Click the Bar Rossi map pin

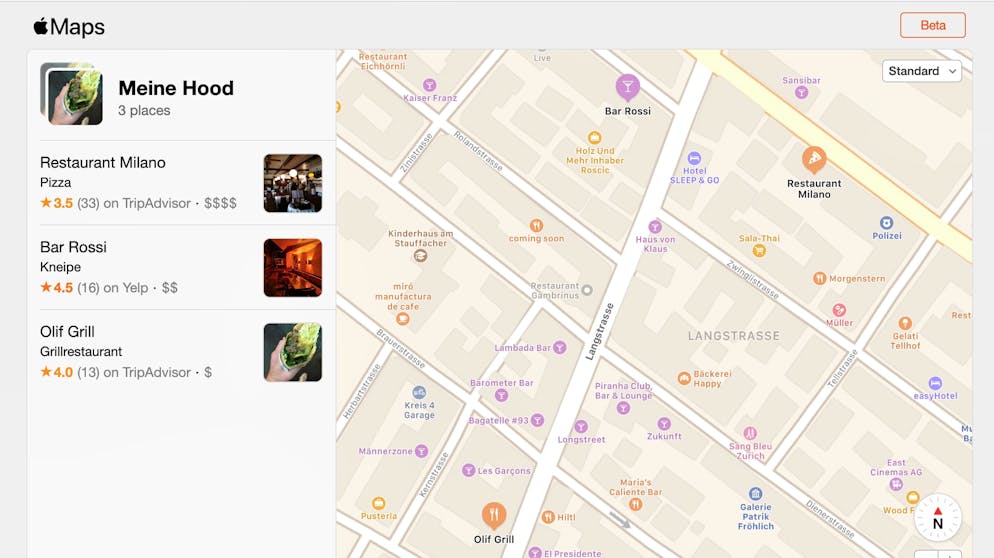point(628,88)
